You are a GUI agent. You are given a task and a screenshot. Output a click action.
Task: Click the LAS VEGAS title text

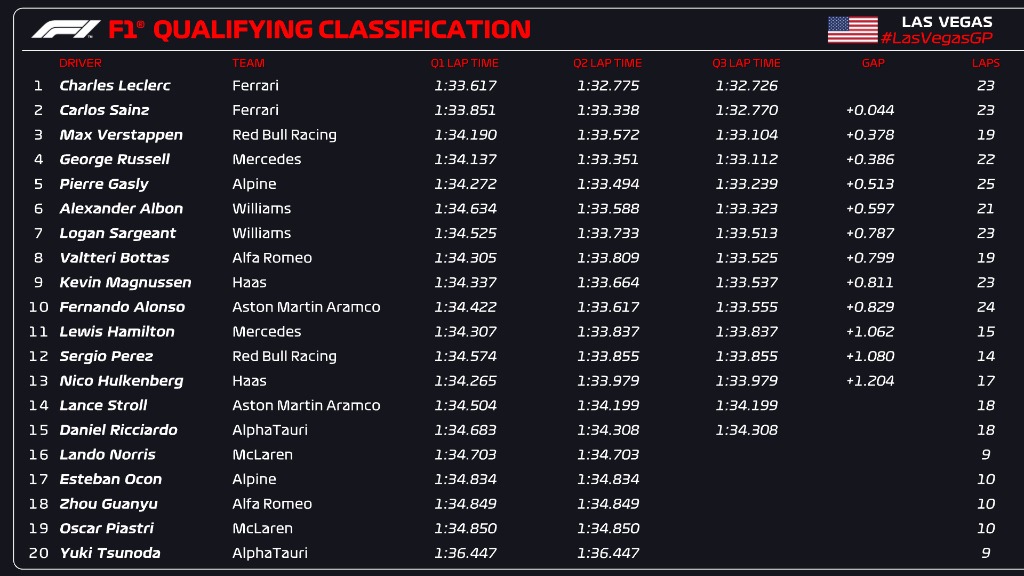[946, 21]
